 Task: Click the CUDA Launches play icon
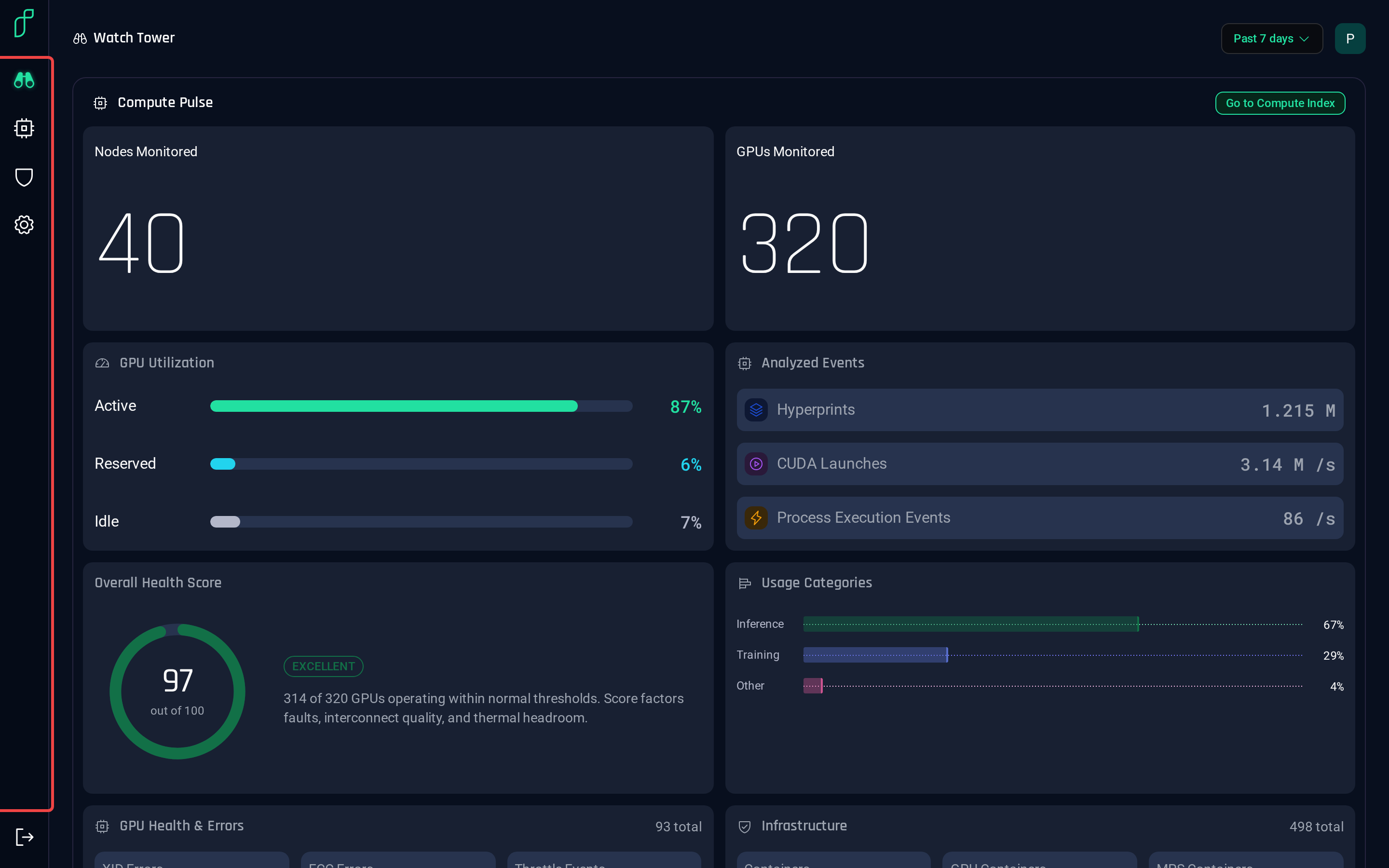756,464
